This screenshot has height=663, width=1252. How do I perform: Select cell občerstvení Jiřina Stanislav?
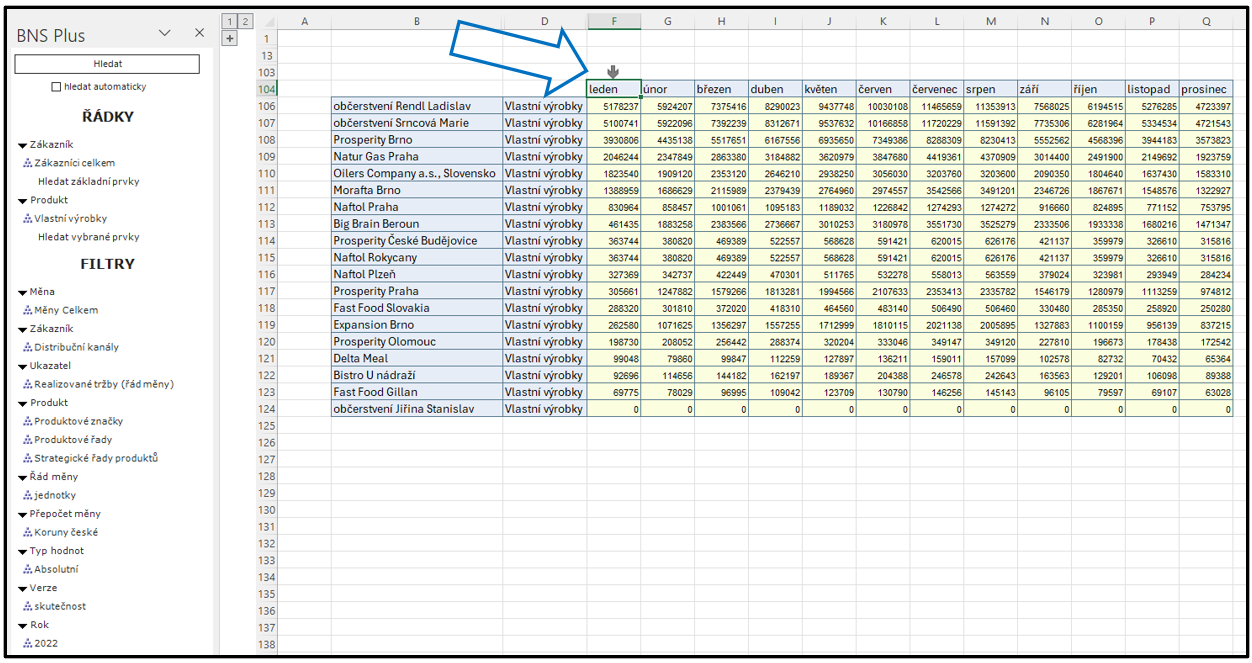pyautogui.click(x=416, y=409)
